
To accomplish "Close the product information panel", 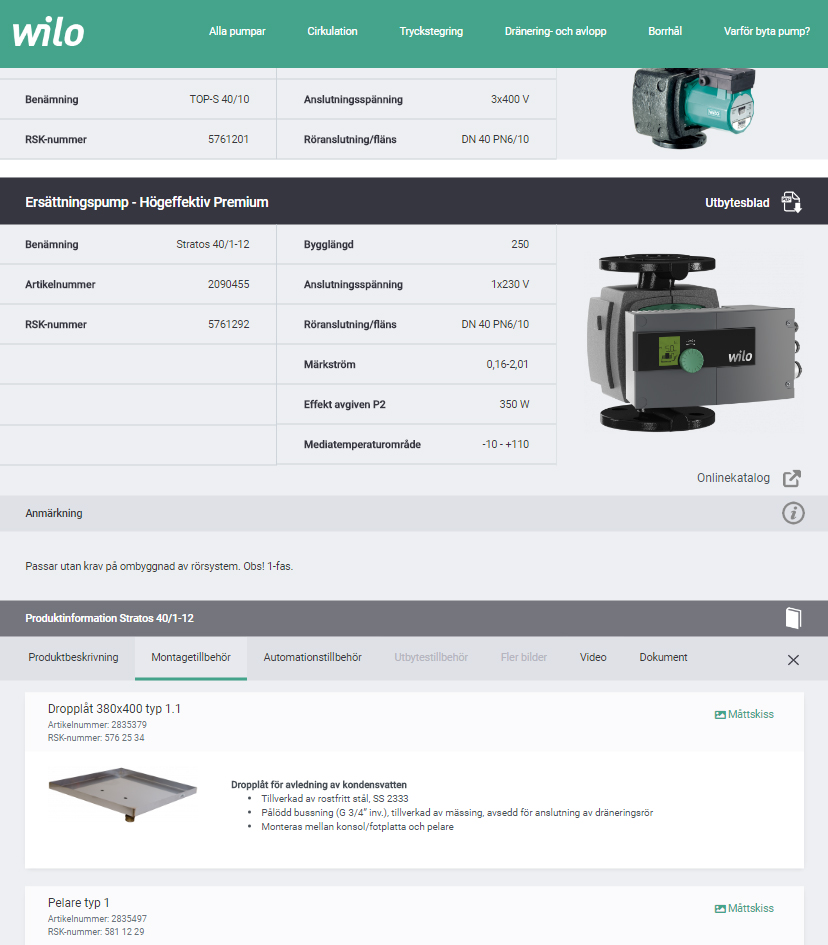I will click(793, 660).
